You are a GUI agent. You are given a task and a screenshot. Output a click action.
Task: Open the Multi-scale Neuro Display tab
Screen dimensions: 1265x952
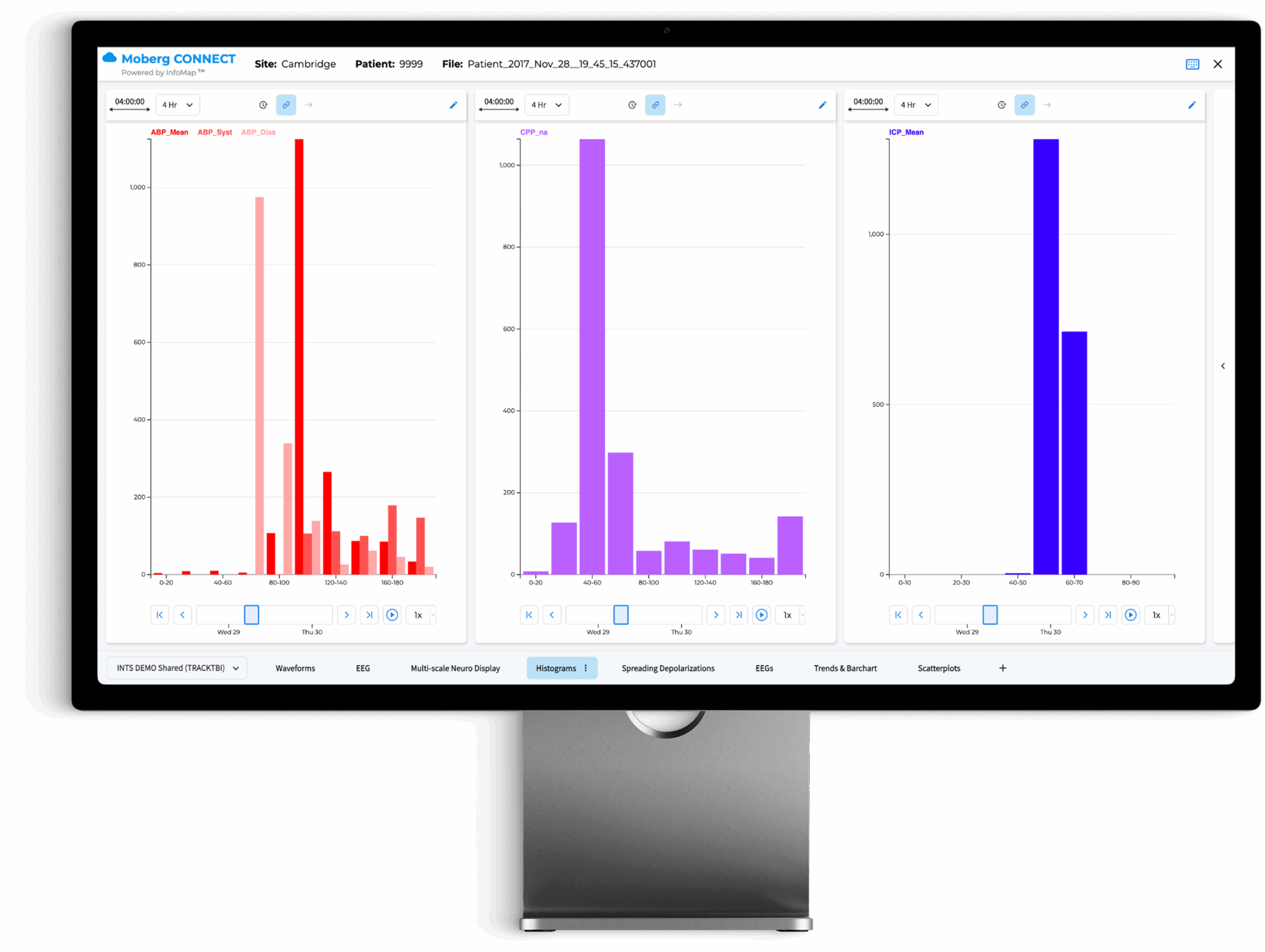(x=455, y=668)
